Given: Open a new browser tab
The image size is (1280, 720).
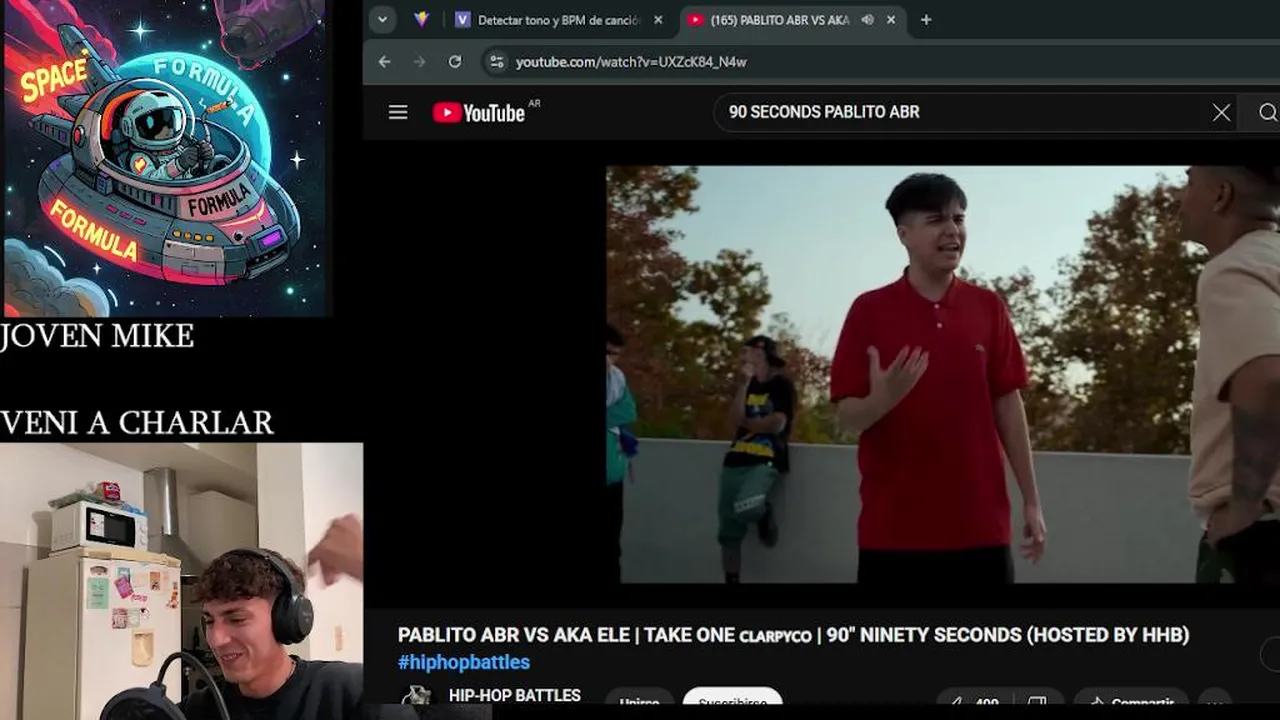Looking at the screenshot, I should [x=926, y=20].
